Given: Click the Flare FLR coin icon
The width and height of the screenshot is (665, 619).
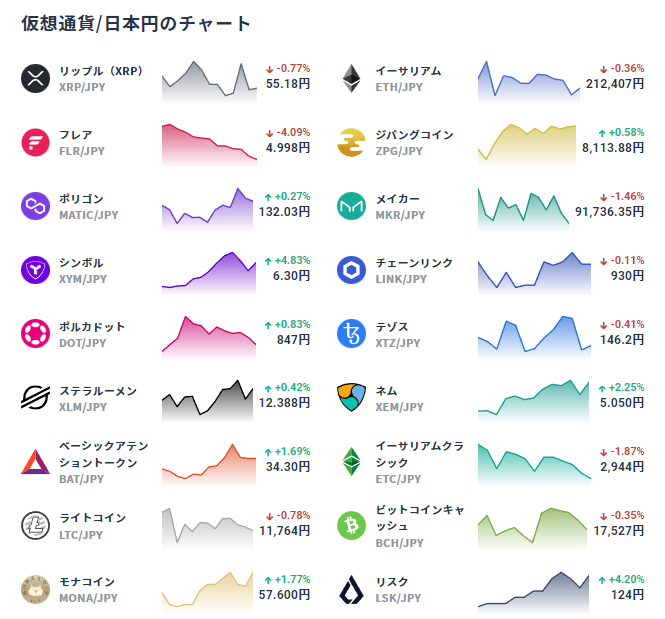Looking at the screenshot, I should 35,142.
